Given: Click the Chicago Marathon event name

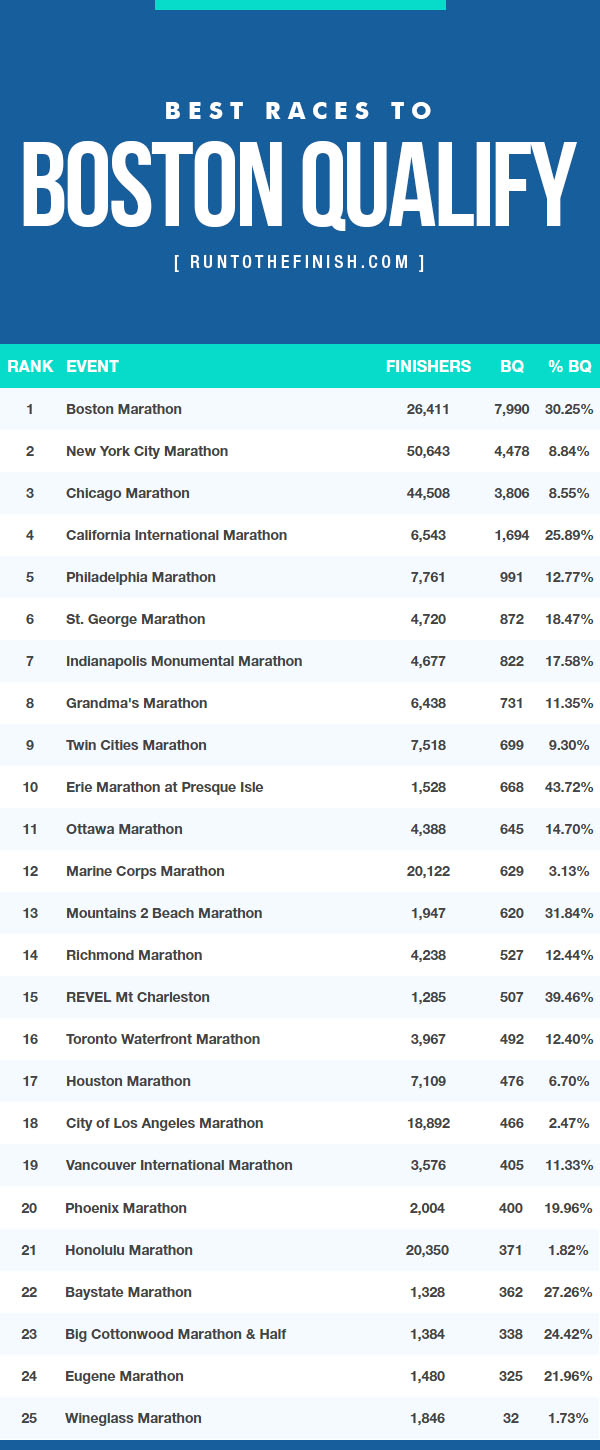Looking at the screenshot, I should [x=128, y=493].
